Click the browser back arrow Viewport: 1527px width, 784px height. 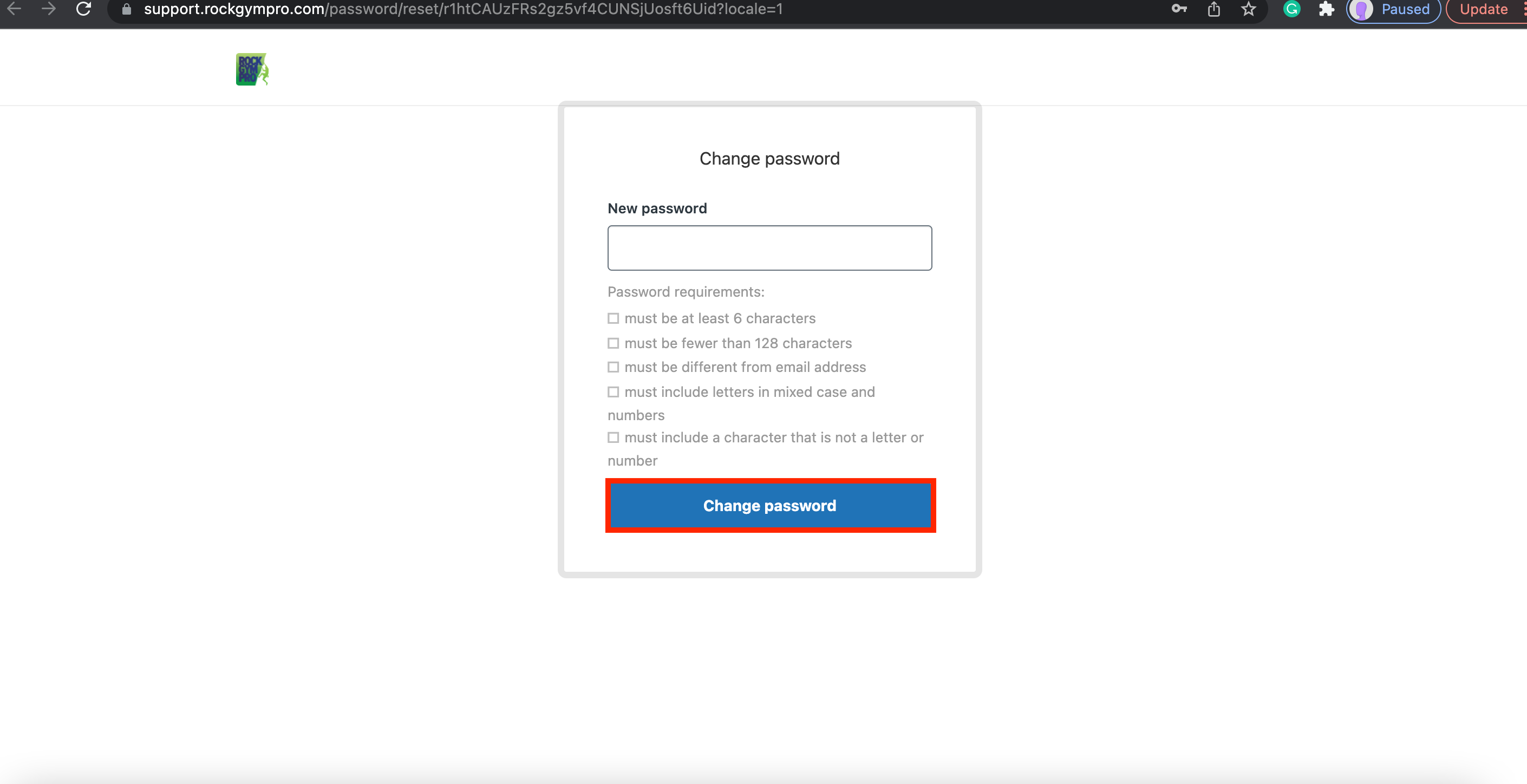[x=14, y=9]
